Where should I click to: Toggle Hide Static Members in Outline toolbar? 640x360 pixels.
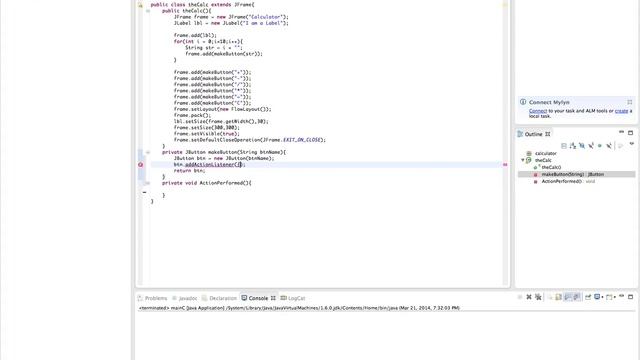pyautogui.click(x=591, y=146)
